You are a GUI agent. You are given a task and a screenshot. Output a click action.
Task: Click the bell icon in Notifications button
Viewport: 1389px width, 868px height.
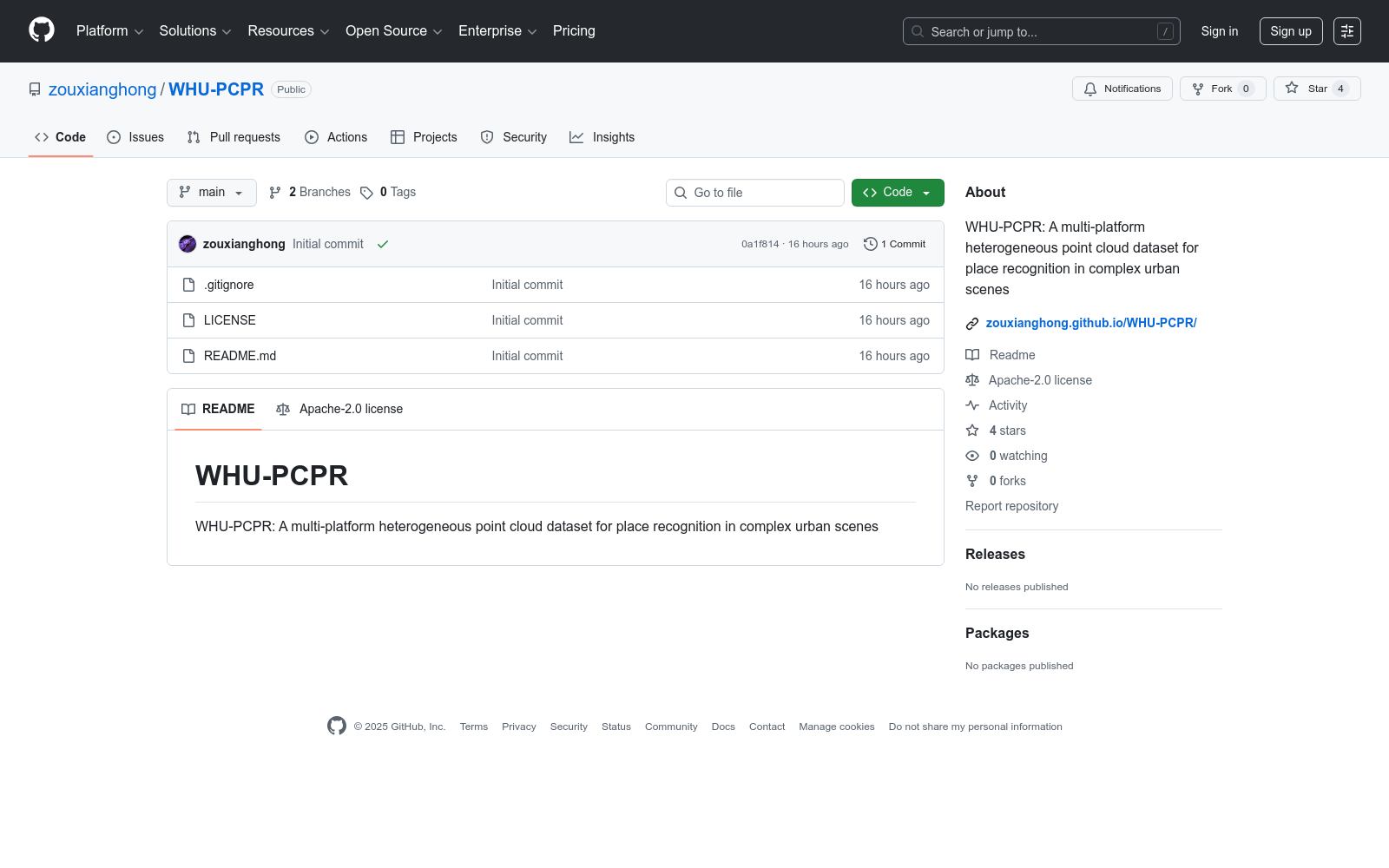pyautogui.click(x=1090, y=89)
